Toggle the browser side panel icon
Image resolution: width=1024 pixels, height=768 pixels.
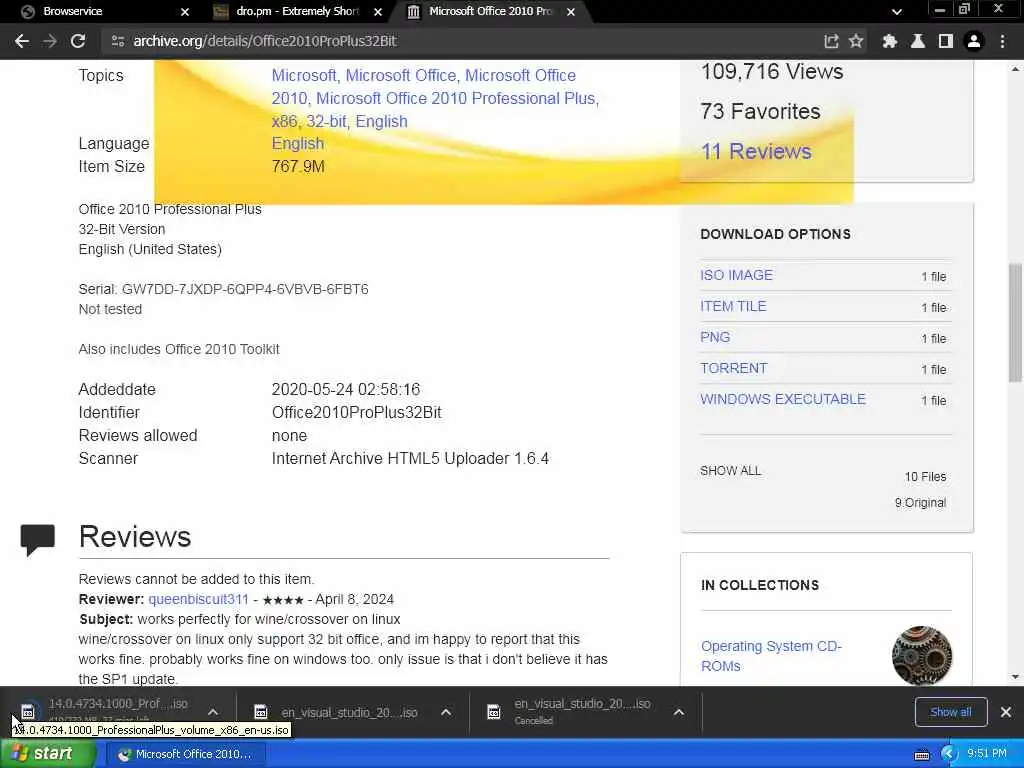946,41
